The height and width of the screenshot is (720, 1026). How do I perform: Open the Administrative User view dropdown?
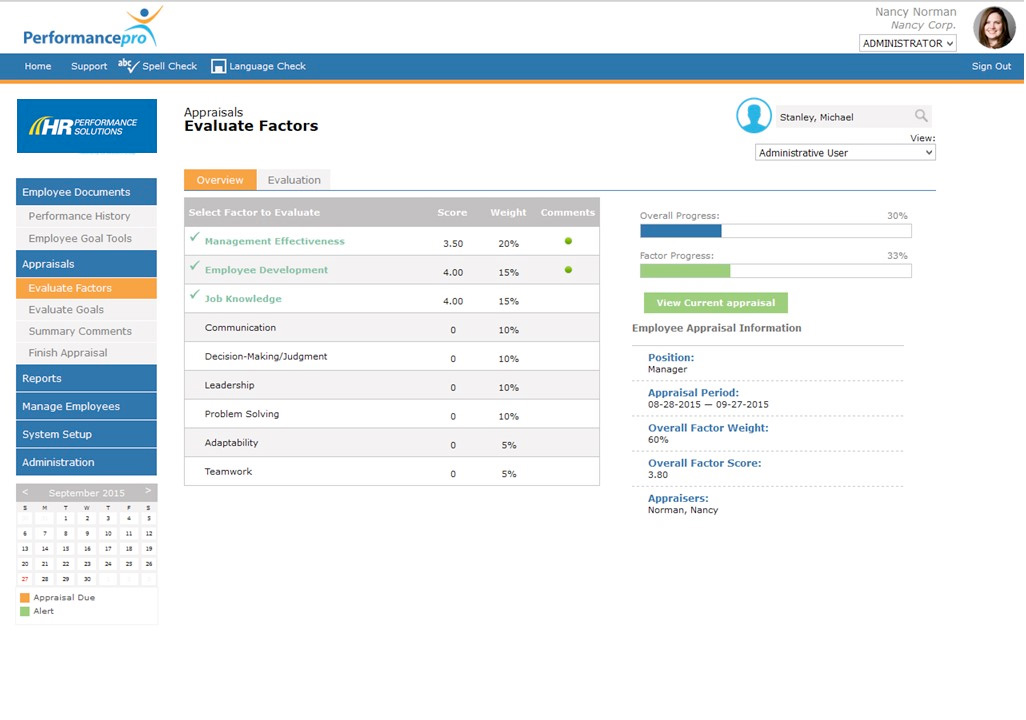point(845,152)
